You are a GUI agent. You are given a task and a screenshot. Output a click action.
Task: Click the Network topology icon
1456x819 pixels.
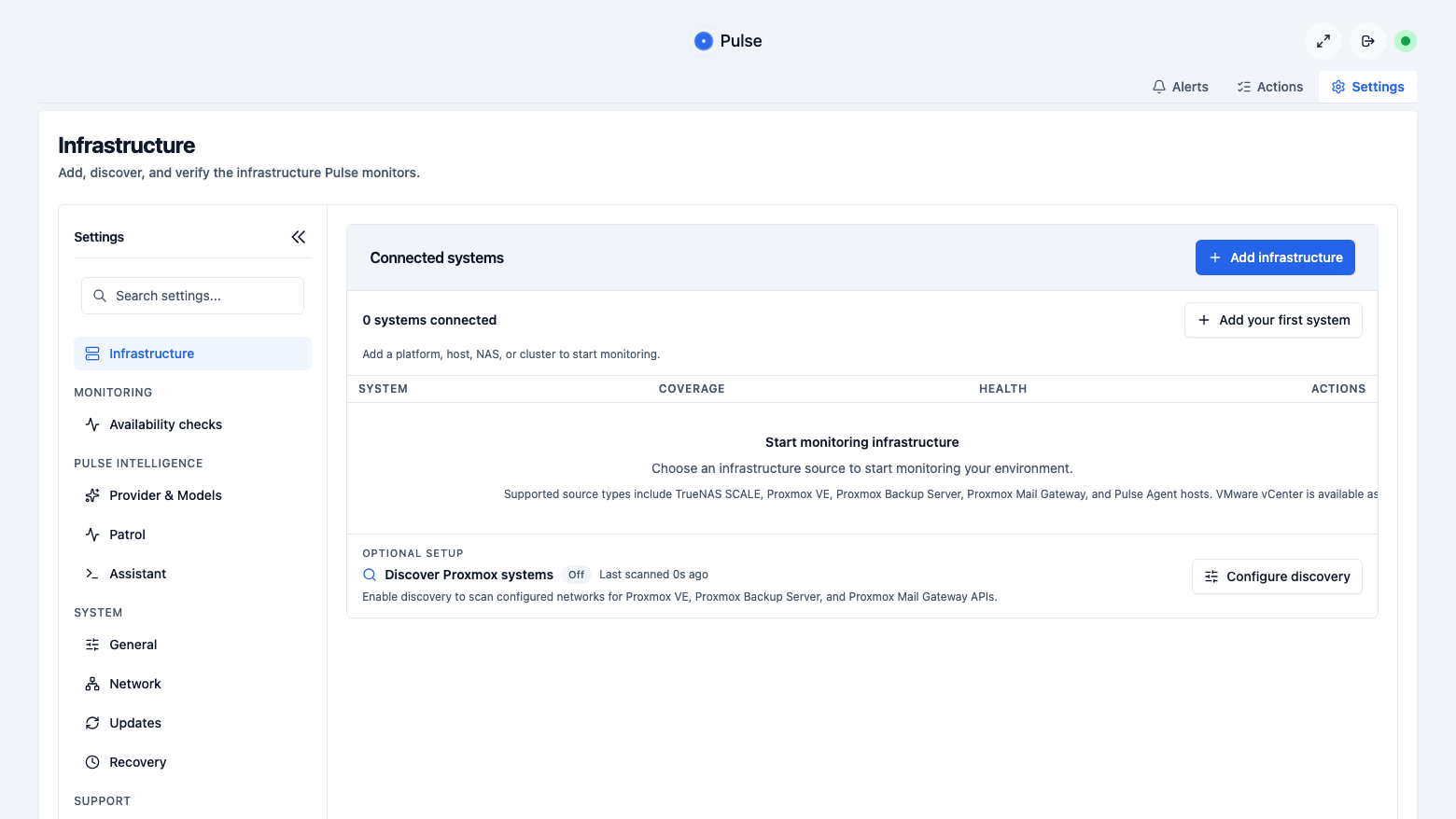[92, 684]
